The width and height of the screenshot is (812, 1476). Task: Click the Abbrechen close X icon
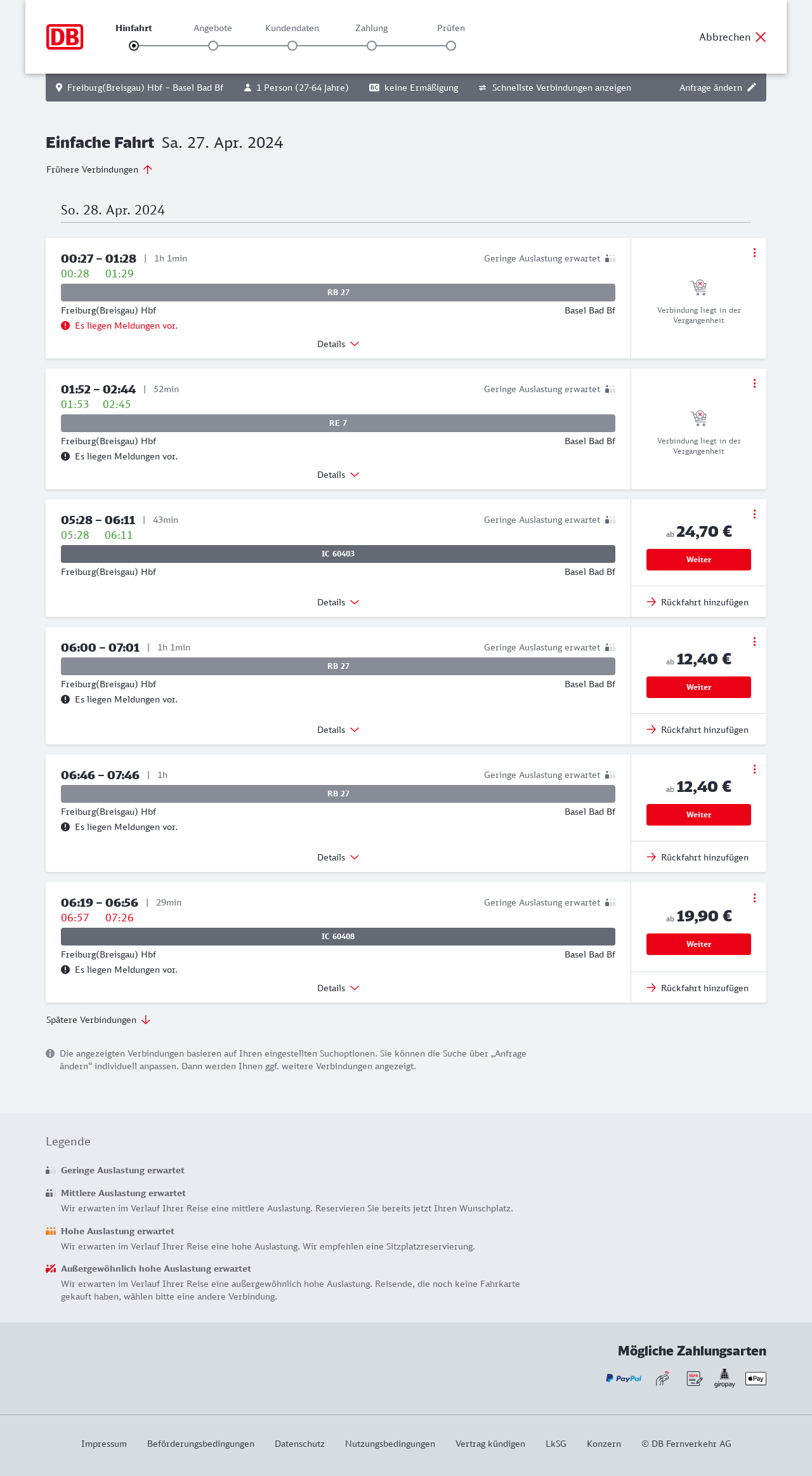coord(761,37)
